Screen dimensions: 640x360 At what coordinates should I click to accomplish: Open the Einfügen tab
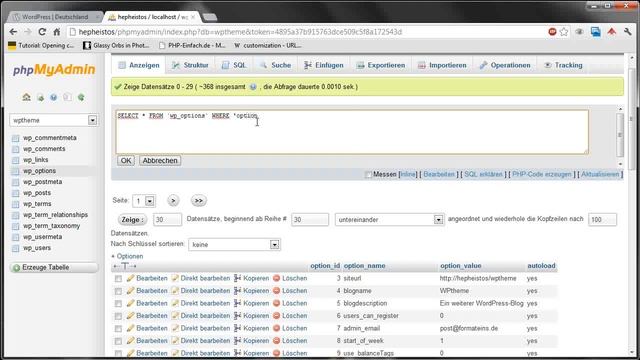[324, 65]
